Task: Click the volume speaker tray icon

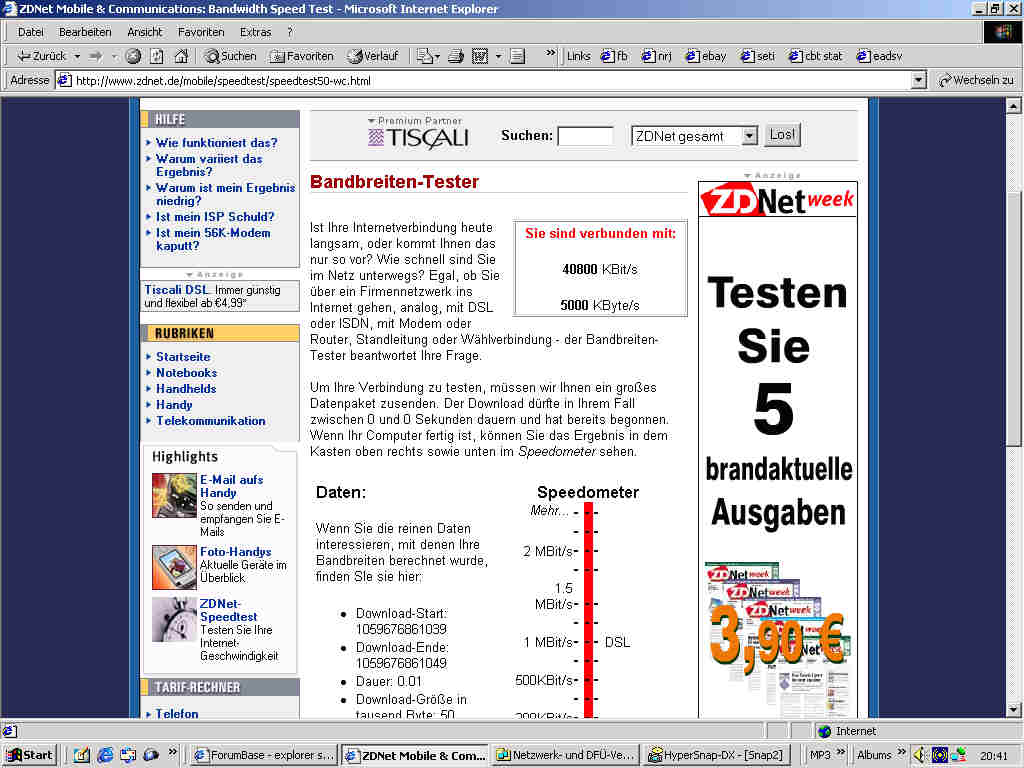Action: click(919, 755)
